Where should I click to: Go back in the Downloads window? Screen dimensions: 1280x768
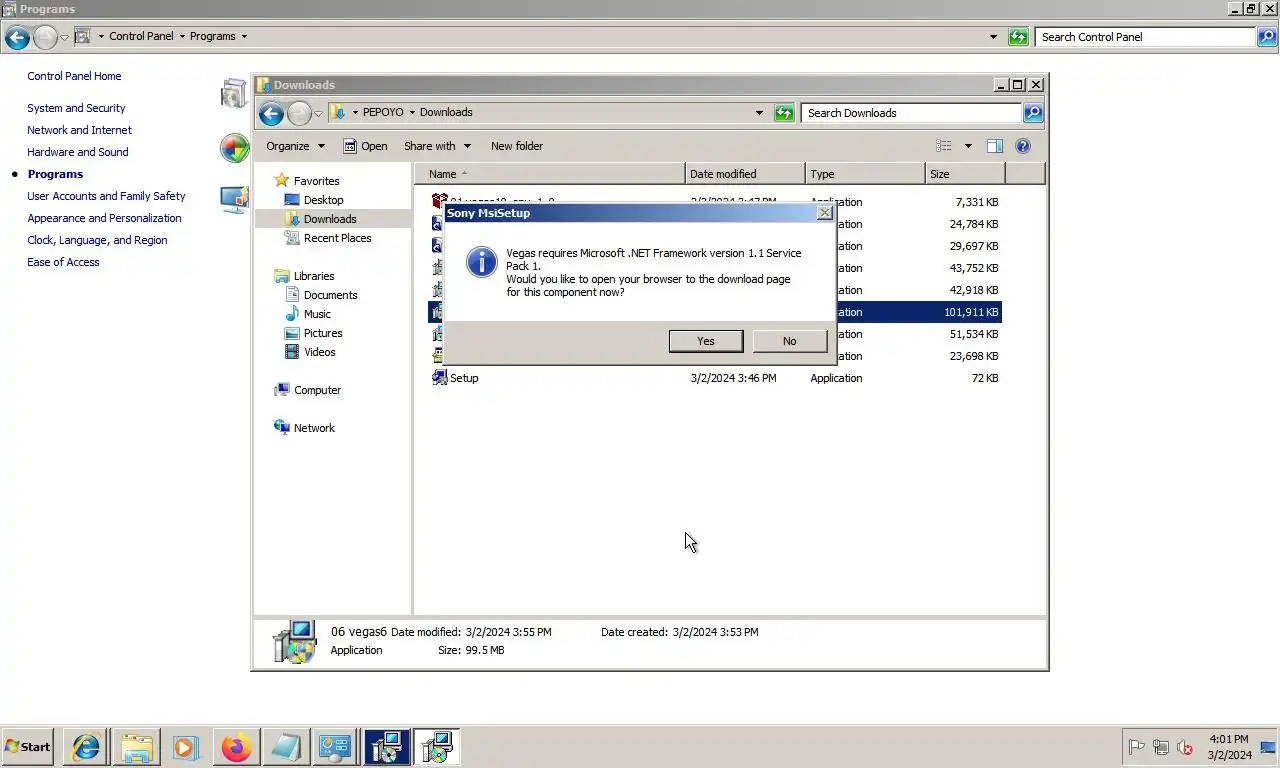point(271,113)
